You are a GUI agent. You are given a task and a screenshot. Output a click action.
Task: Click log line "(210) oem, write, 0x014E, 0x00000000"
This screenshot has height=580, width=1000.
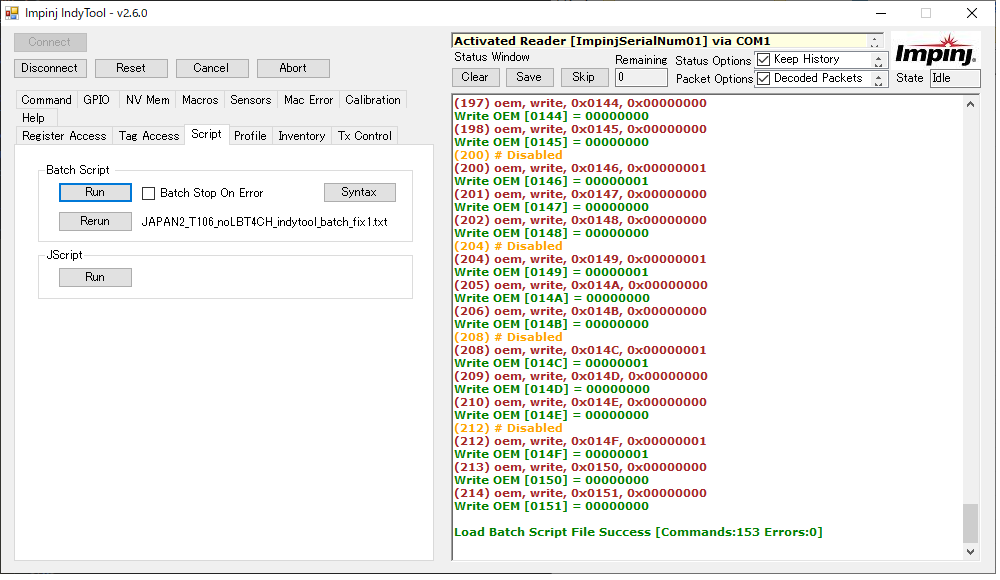tap(580, 403)
